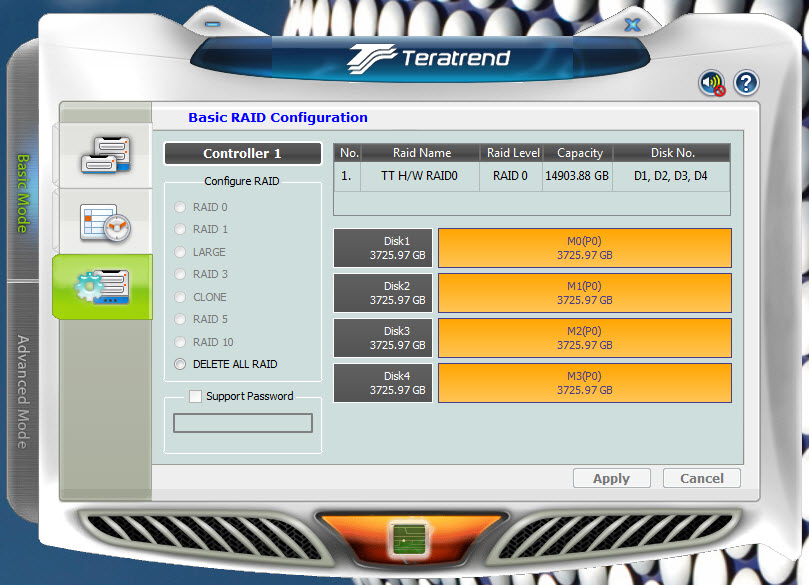809x585 pixels.
Task: Click the "No." column header
Action: coord(349,153)
